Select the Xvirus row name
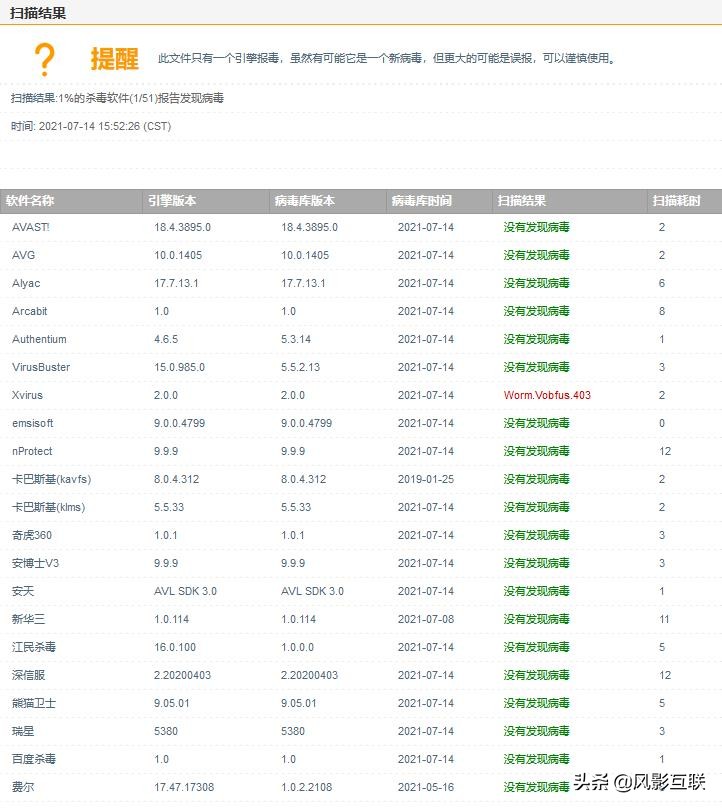This screenshot has height=808, width=722. tap(27, 395)
